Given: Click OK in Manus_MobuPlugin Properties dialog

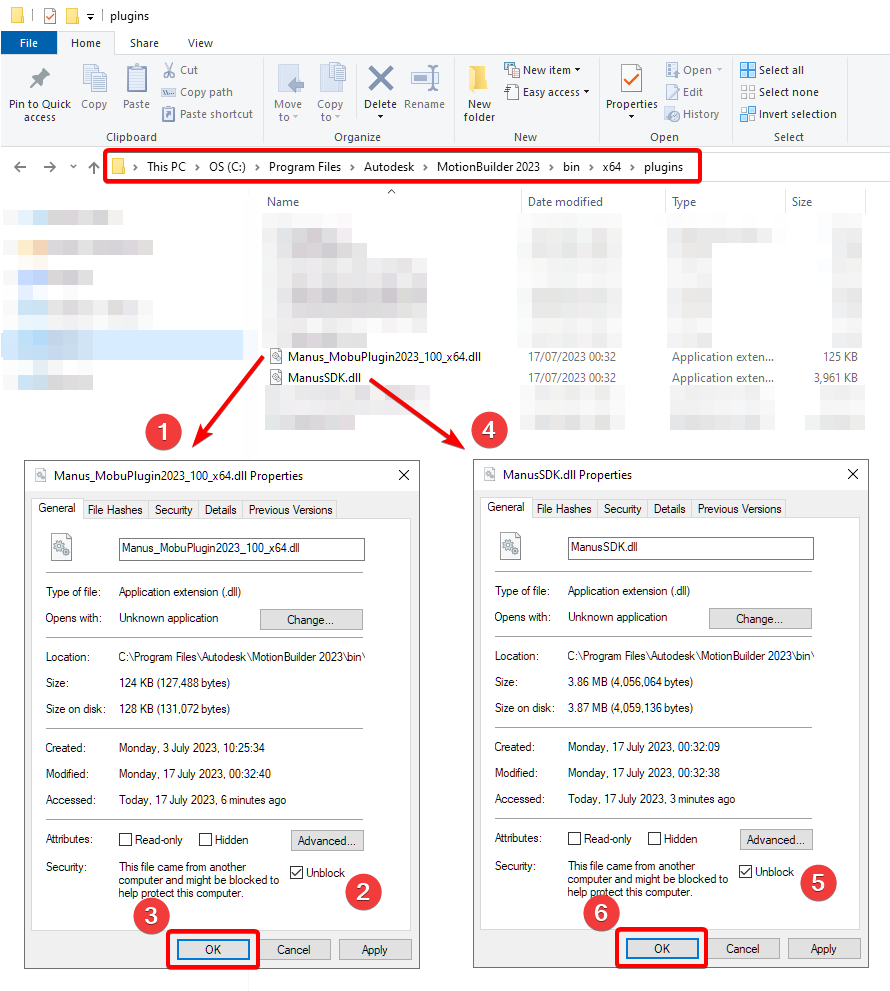Looking at the screenshot, I should pos(213,950).
